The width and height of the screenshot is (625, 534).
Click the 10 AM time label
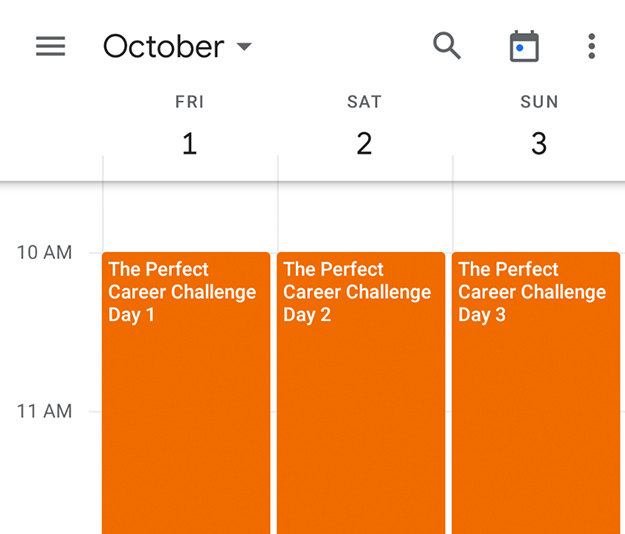point(44,253)
